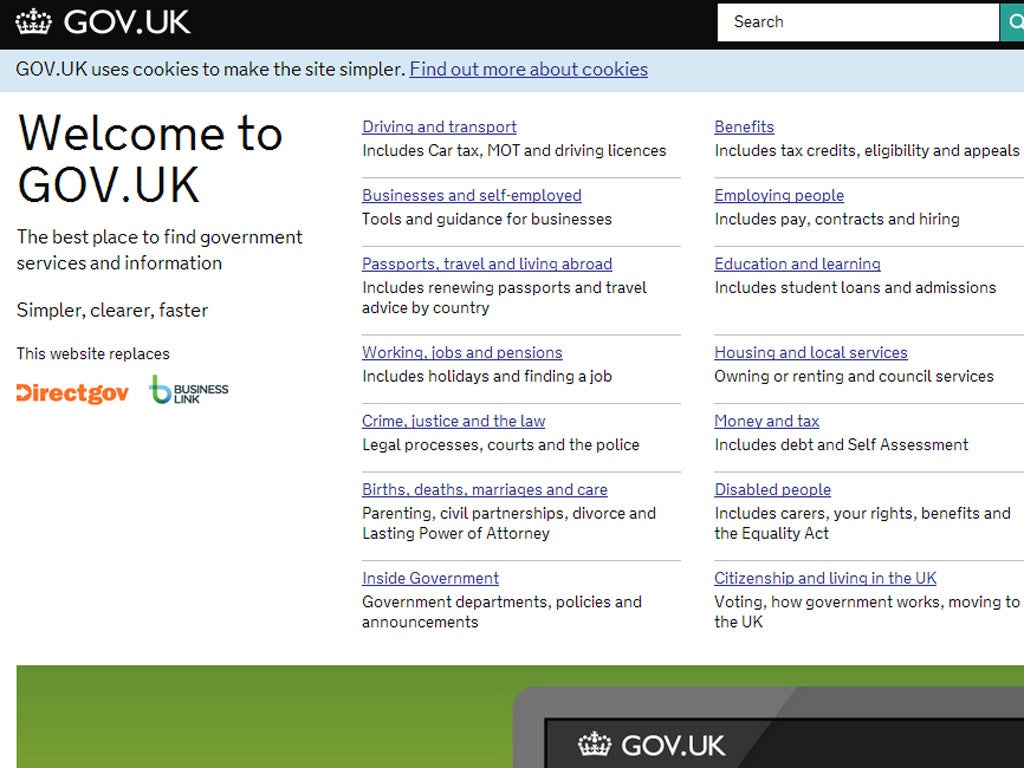Open Births, deaths, marriages and care

pos(485,489)
